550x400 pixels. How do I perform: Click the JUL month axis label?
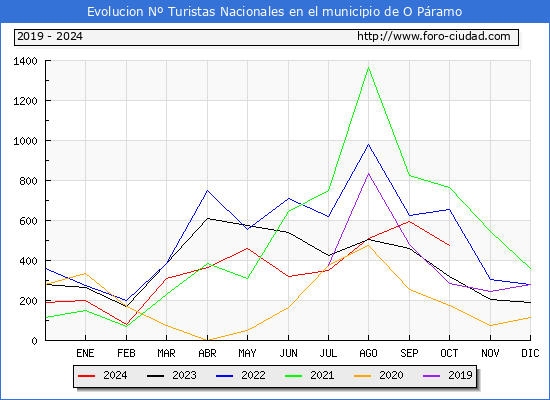pyautogui.click(x=328, y=353)
